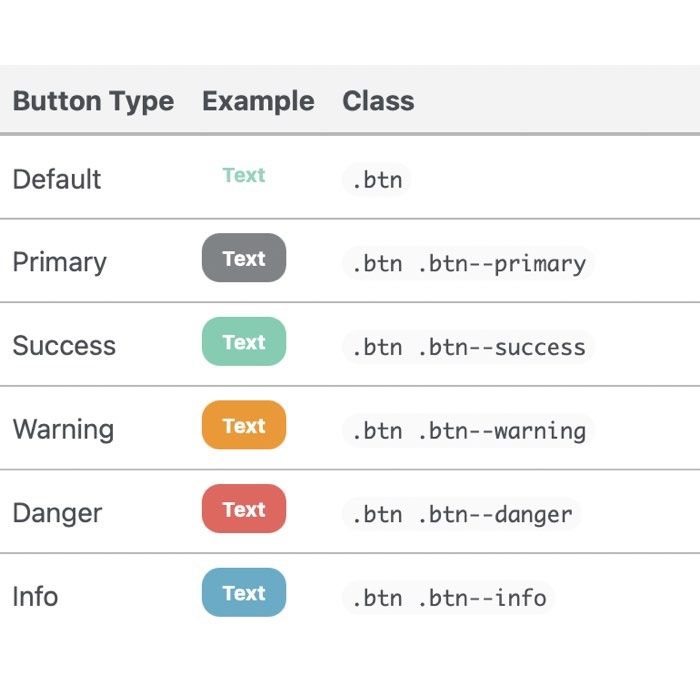Click the Class column header

point(378,101)
